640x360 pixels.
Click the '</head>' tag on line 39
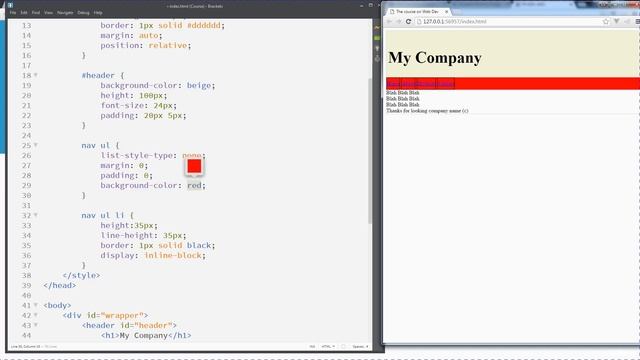60,285
